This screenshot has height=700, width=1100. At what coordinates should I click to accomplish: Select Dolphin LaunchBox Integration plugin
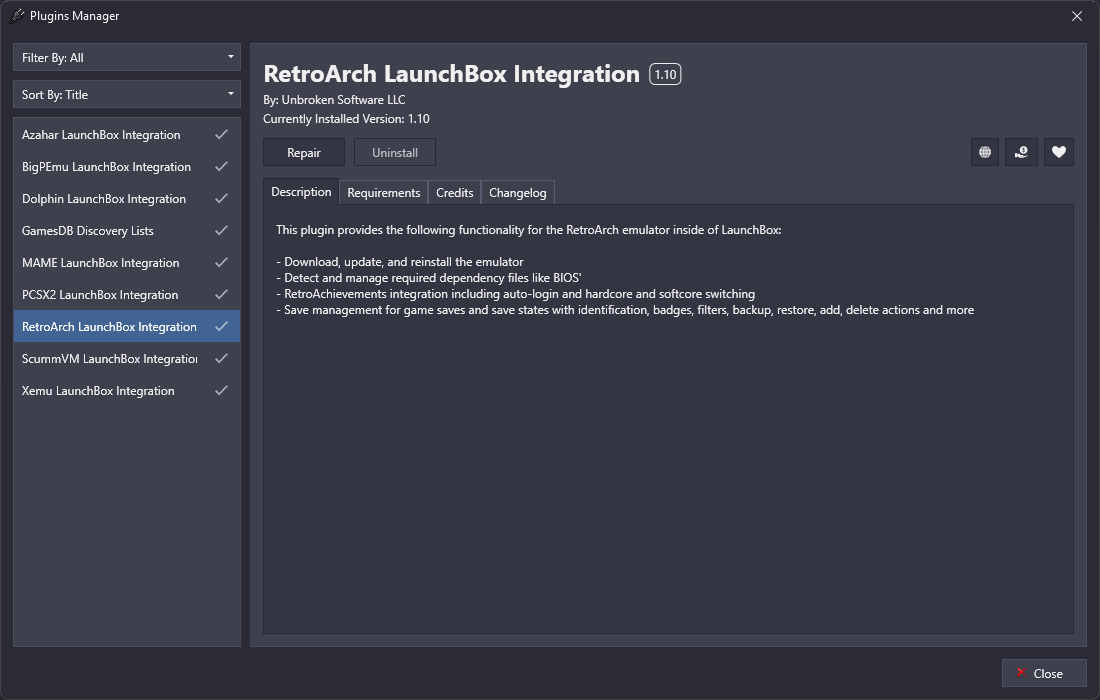[x=127, y=198]
